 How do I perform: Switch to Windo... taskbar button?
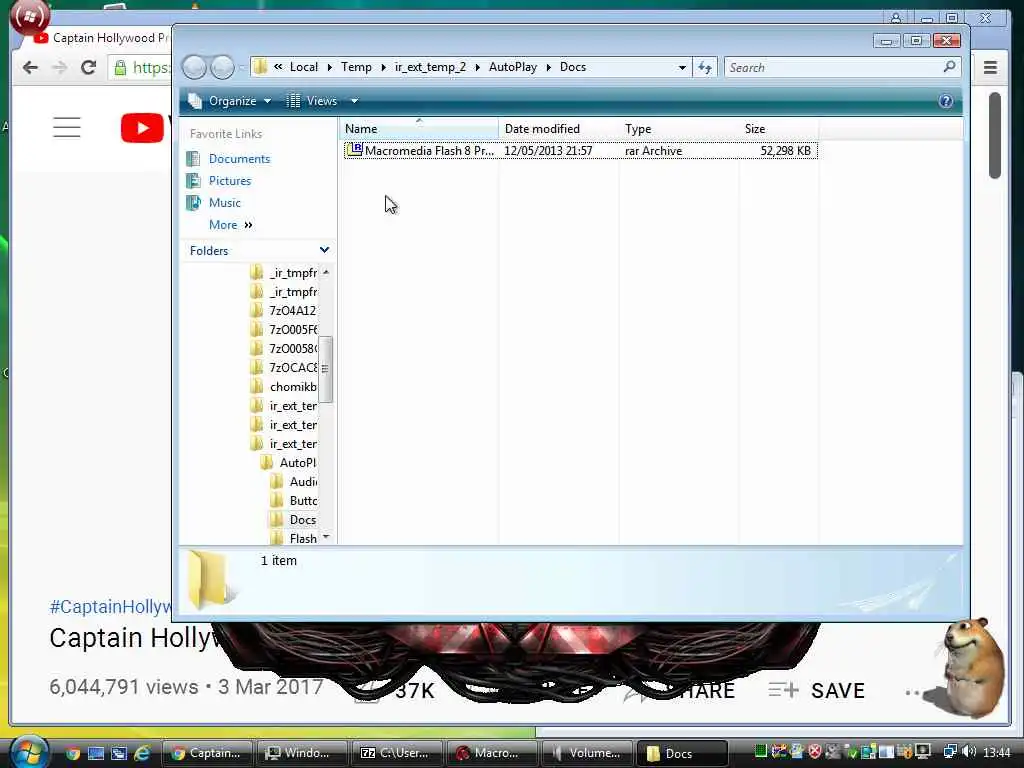pos(300,753)
